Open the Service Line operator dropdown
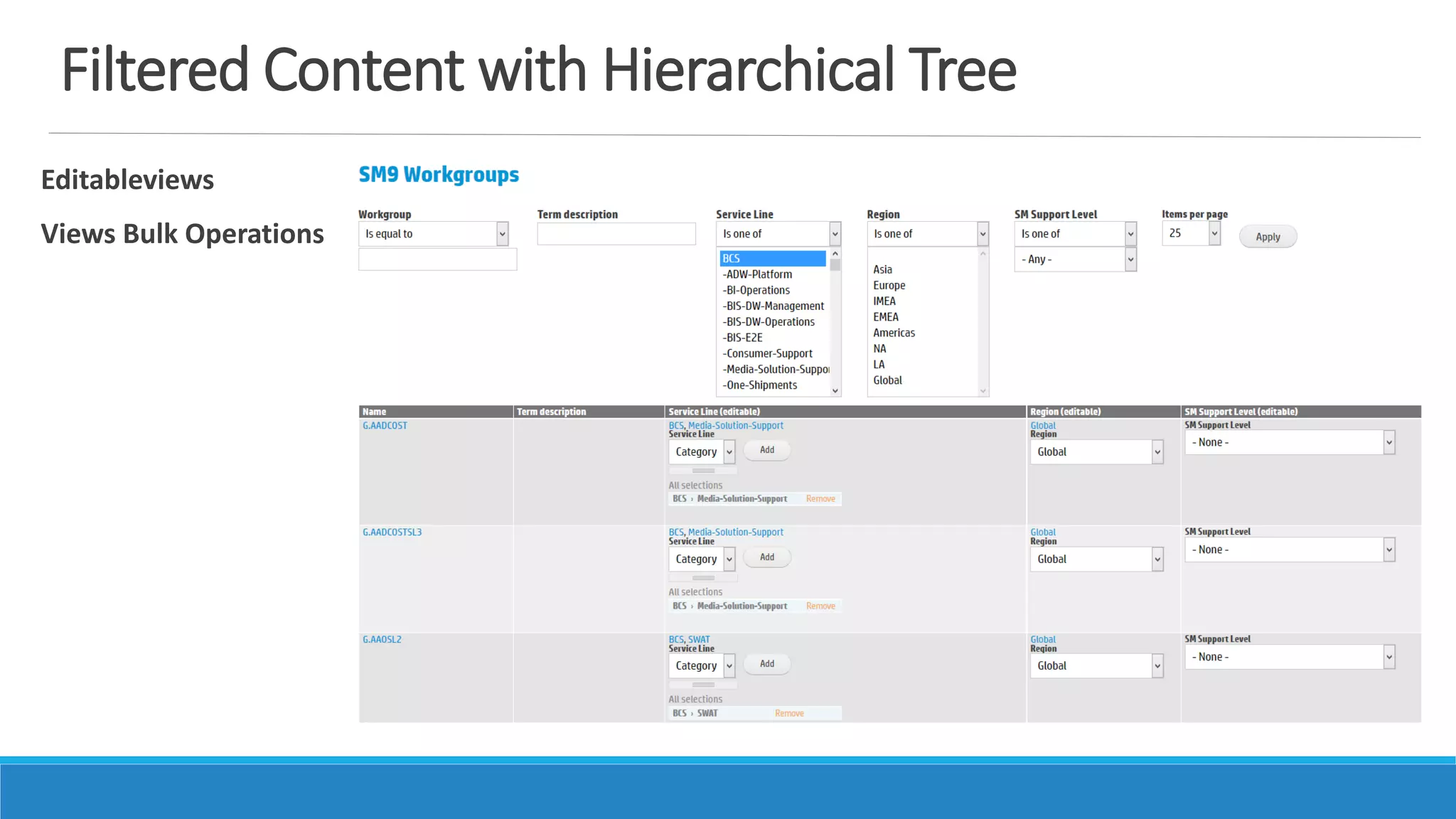 (778, 234)
